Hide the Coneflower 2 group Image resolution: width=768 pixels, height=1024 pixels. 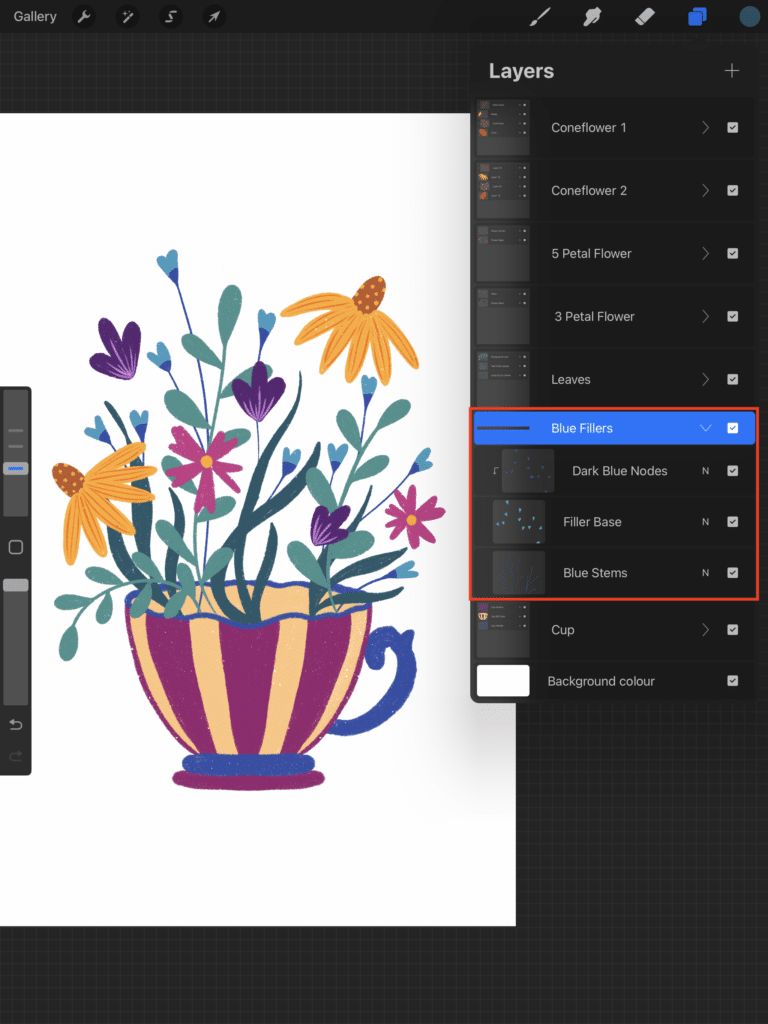click(733, 191)
